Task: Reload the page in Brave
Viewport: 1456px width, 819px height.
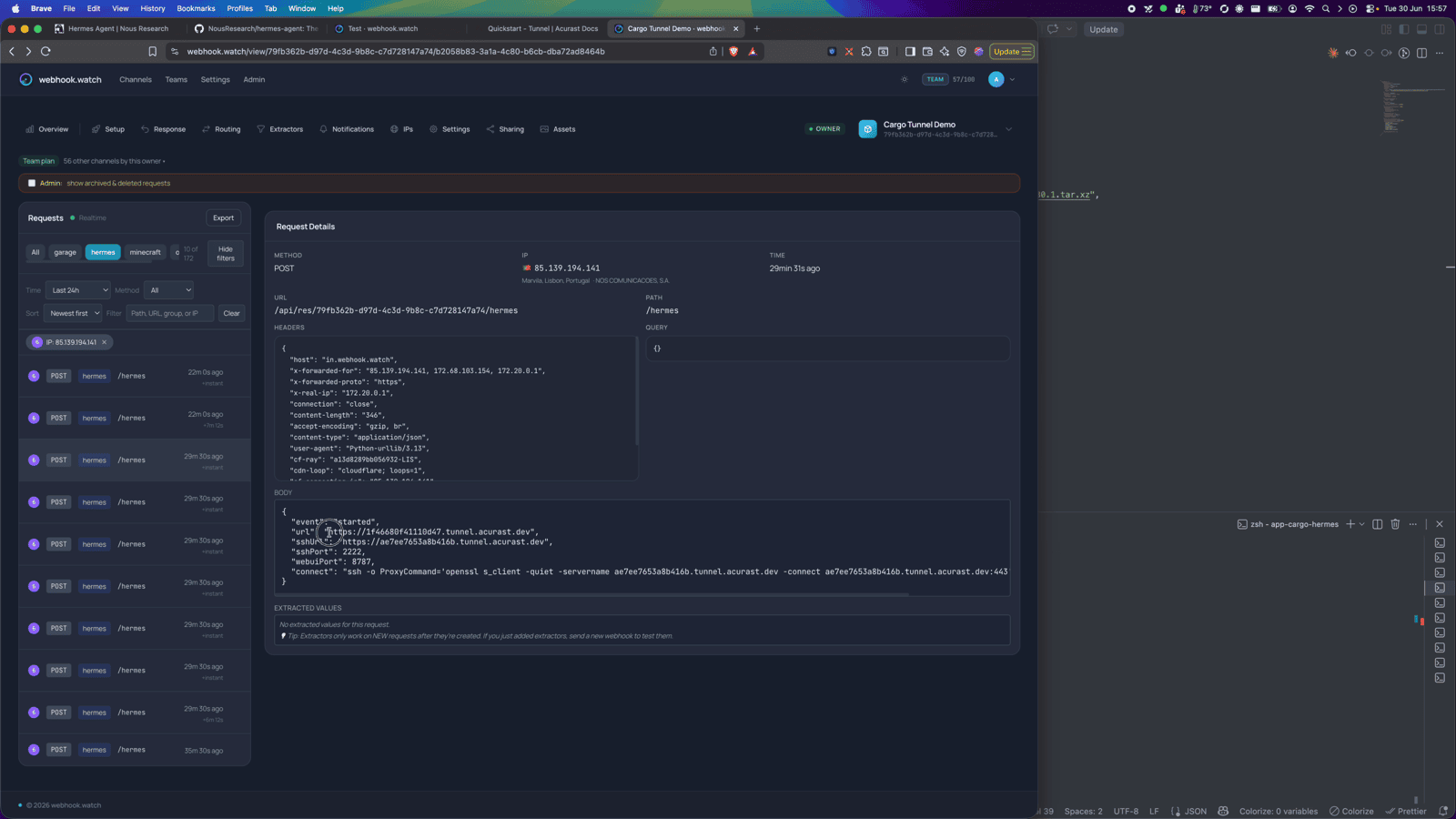Action: [x=45, y=52]
